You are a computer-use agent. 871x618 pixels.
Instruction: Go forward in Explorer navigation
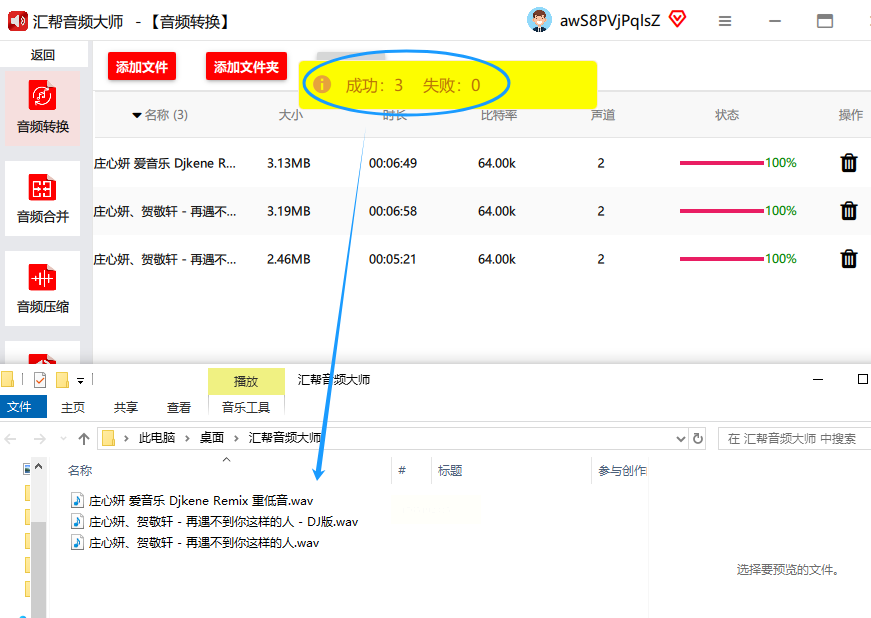click(39, 439)
